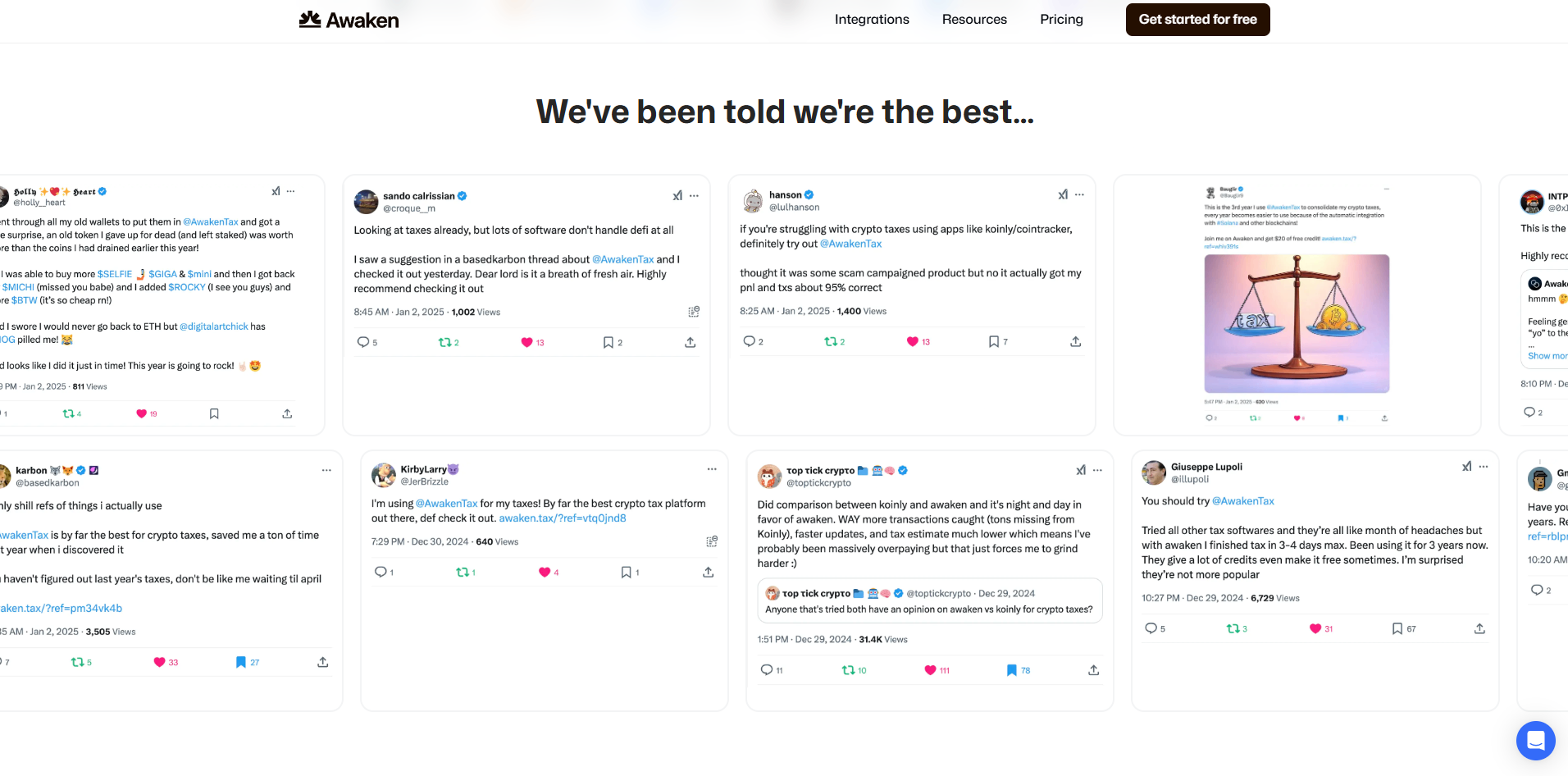Like hanson's tweet about crypto taxes
Image resolution: width=1568 pixels, height=776 pixels.
click(912, 340)
